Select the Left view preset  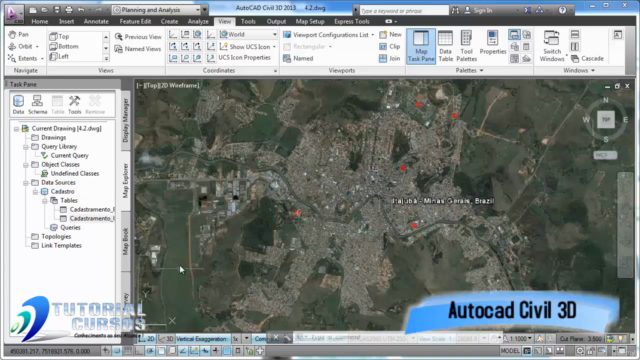[60, 57]
